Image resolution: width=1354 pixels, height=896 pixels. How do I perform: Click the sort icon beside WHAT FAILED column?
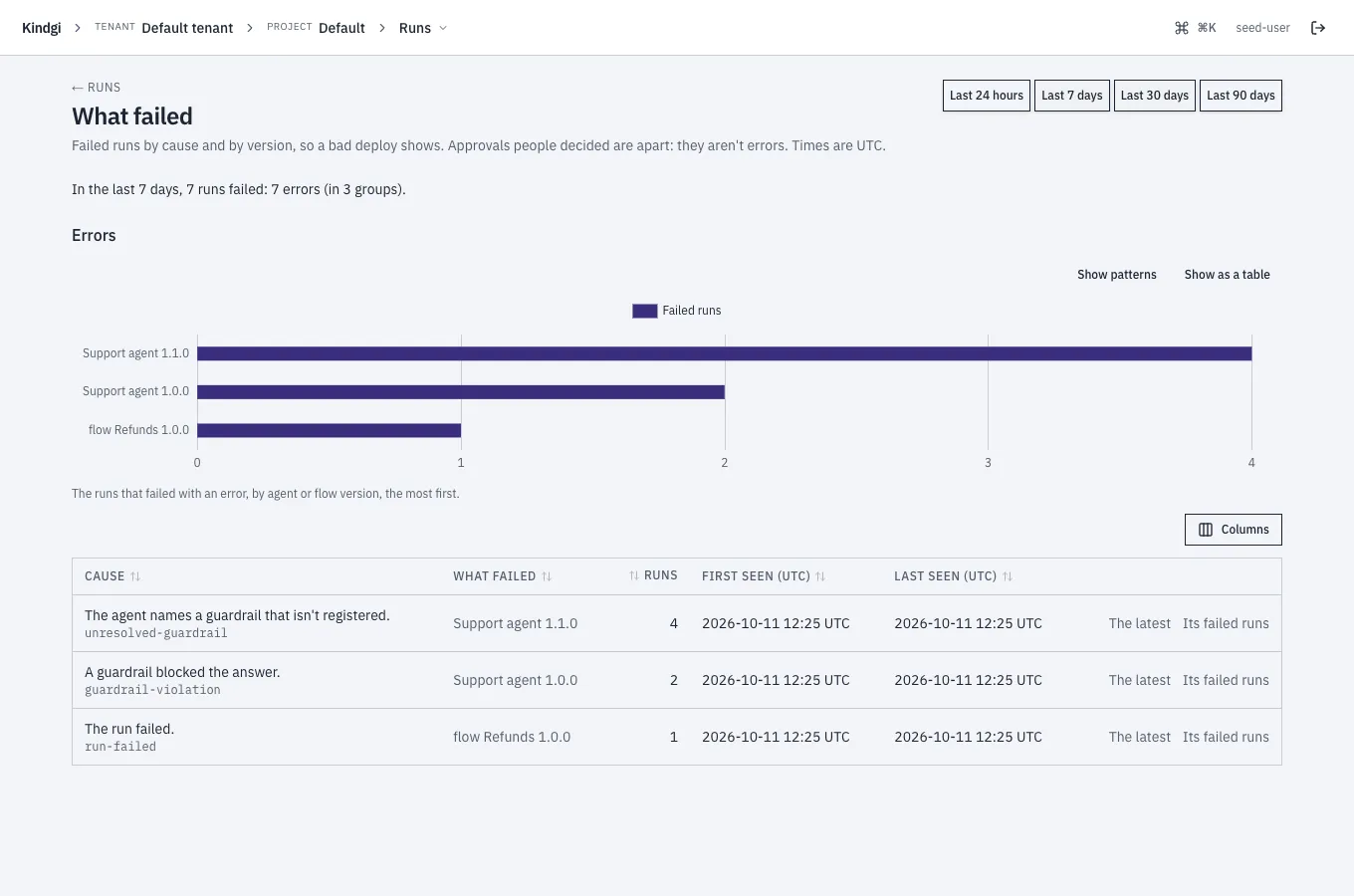(547, 576)
